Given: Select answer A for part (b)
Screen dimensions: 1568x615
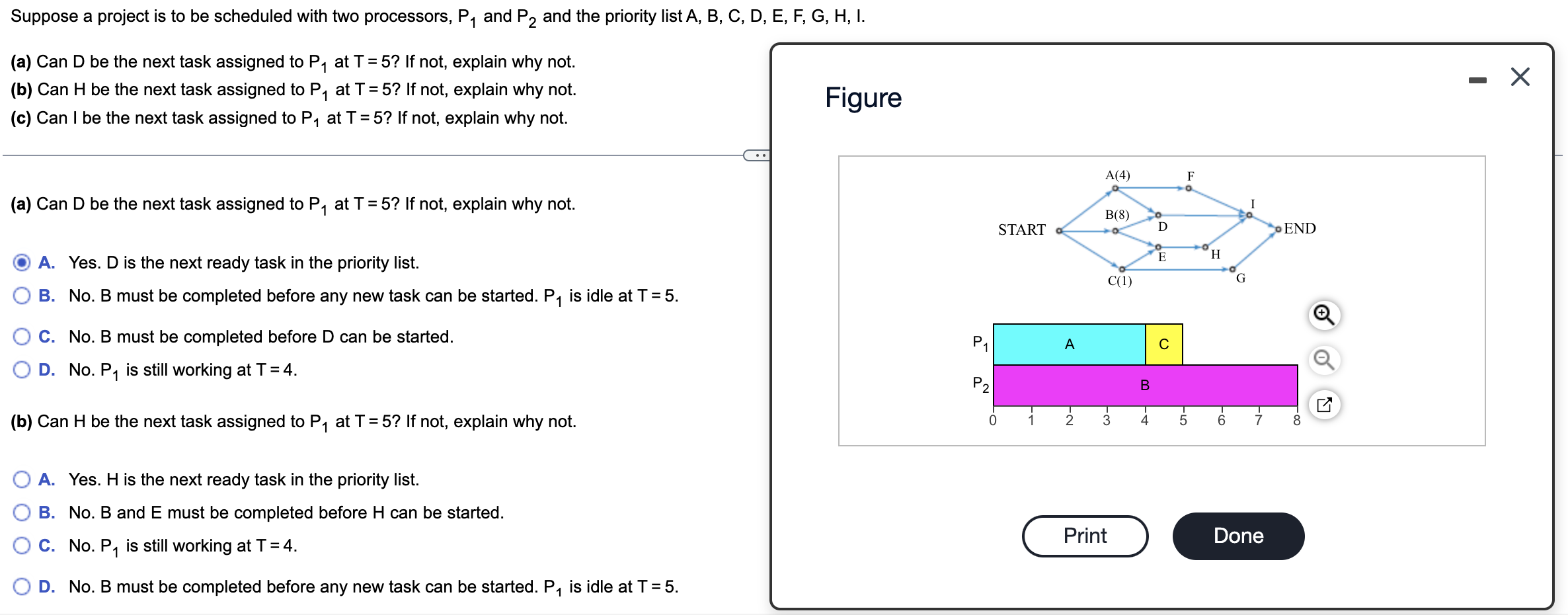Looking at the screenshot, I should tap(22, 479).
